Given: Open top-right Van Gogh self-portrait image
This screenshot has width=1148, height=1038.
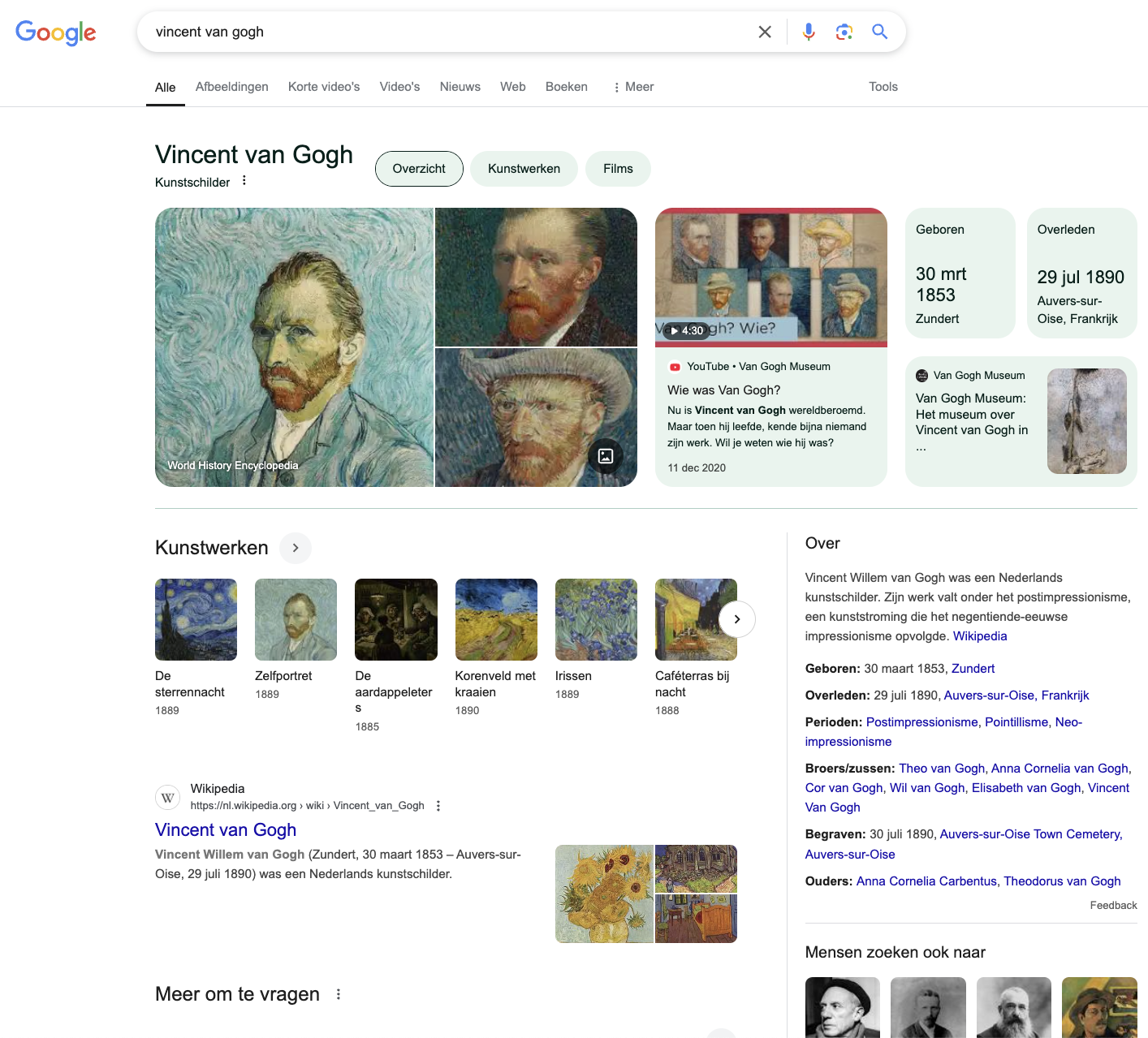Looking at the screenshot, I should 536,277.
